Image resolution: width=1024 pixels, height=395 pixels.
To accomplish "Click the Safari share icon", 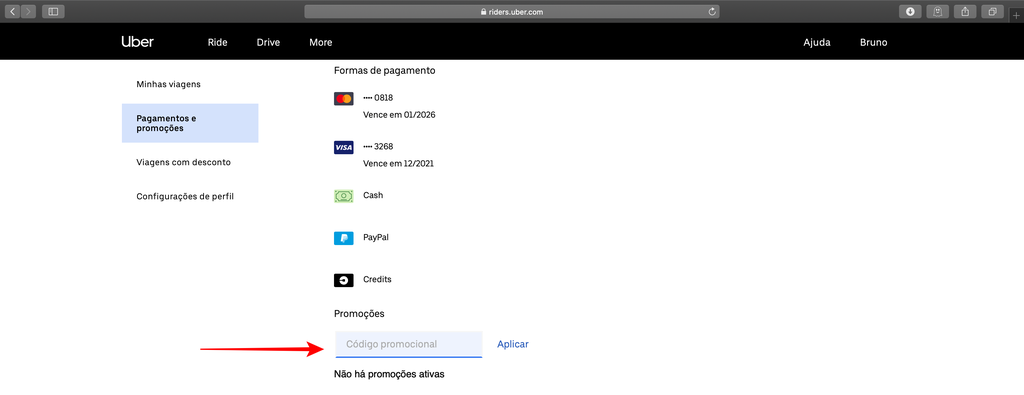I will [965, 12].
